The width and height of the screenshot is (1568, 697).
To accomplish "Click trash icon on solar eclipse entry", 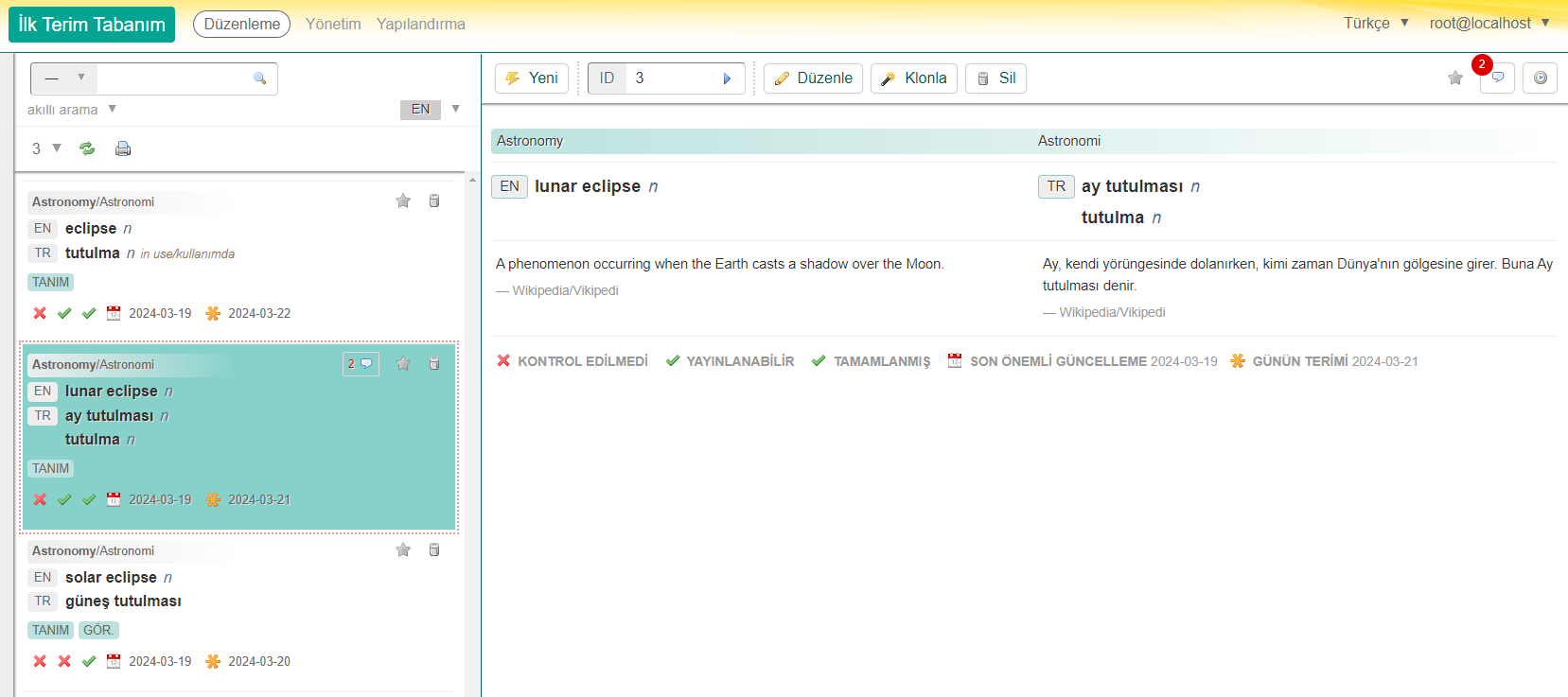I will [x=434, y=549].
